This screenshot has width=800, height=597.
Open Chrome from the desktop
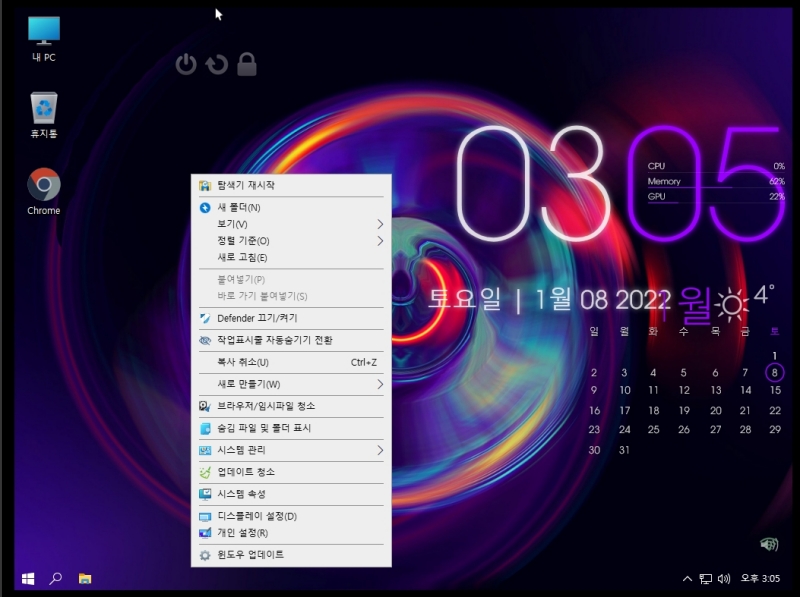pos(42,186)
